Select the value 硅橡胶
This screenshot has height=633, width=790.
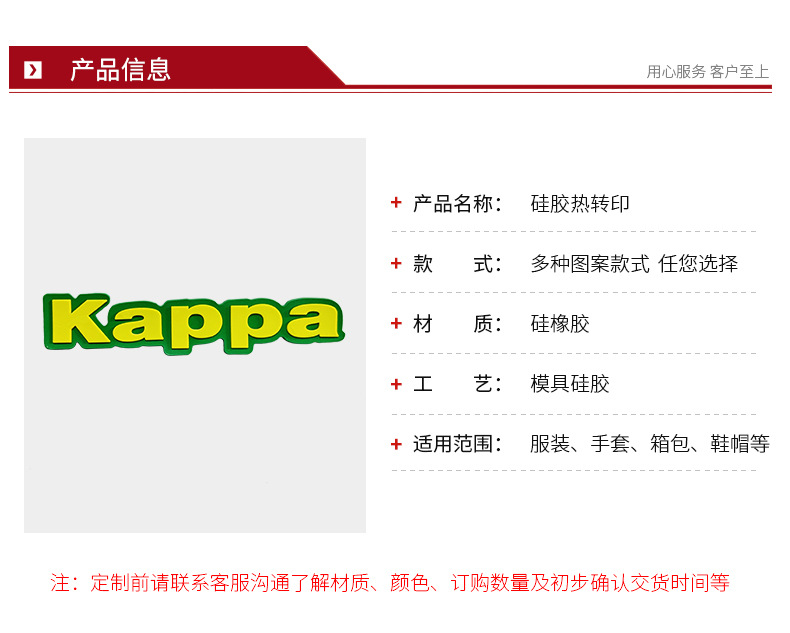click(x=560, y=324)
